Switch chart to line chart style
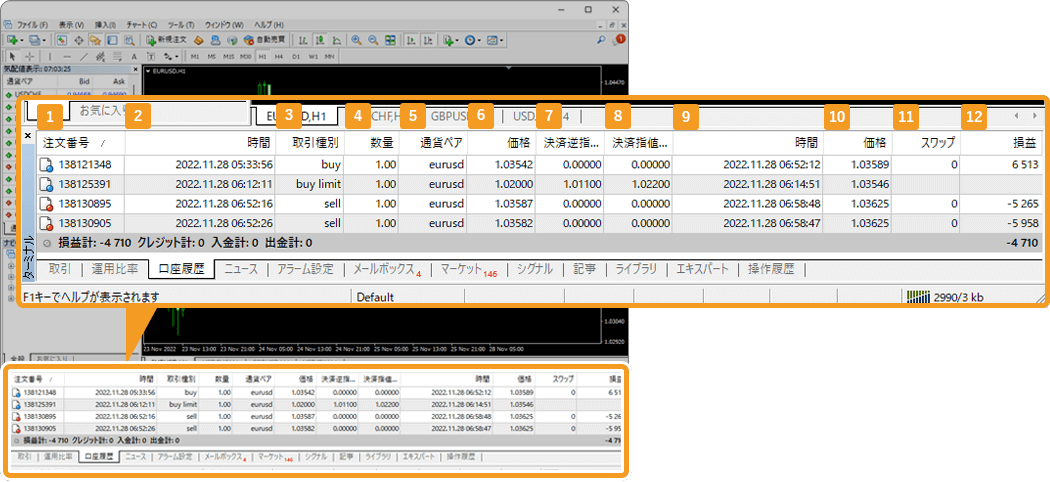This screenshot has height=482, width=1050. point(337,40)
